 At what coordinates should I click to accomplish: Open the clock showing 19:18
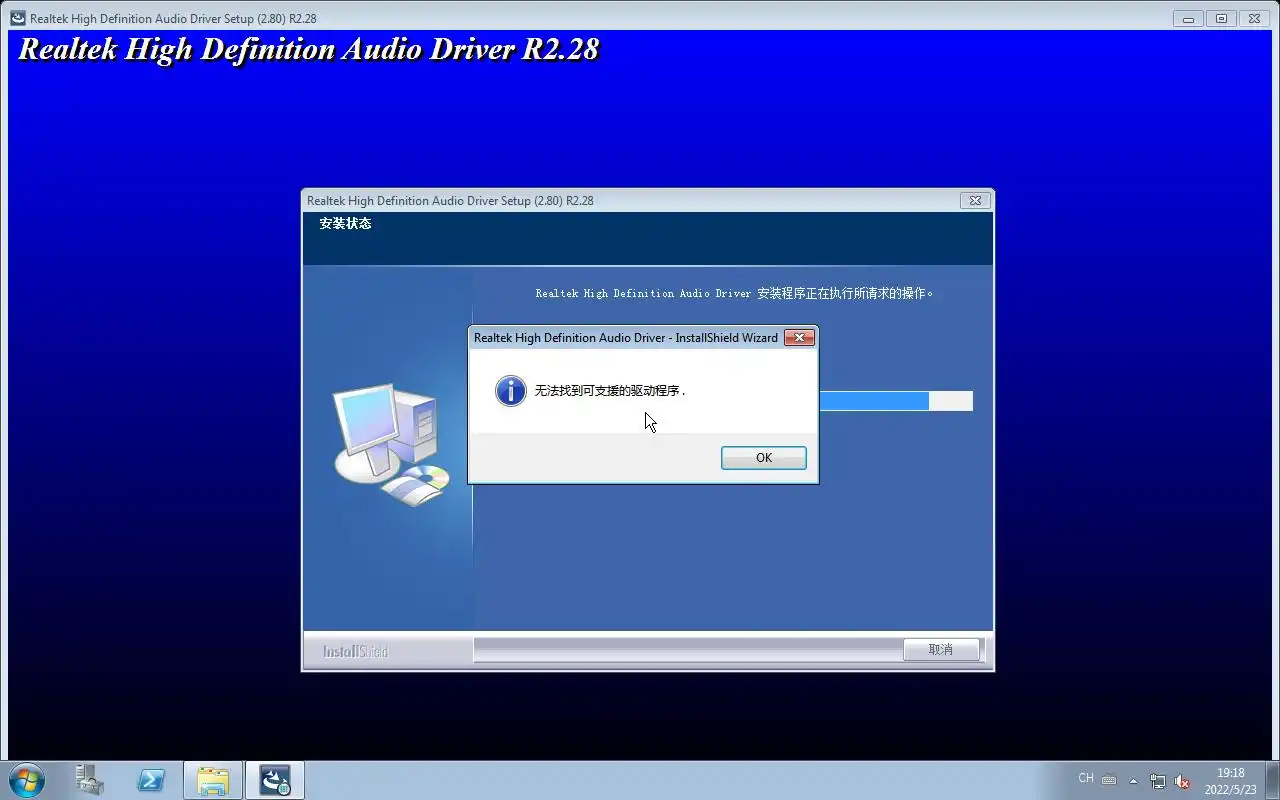[1231, 781]
